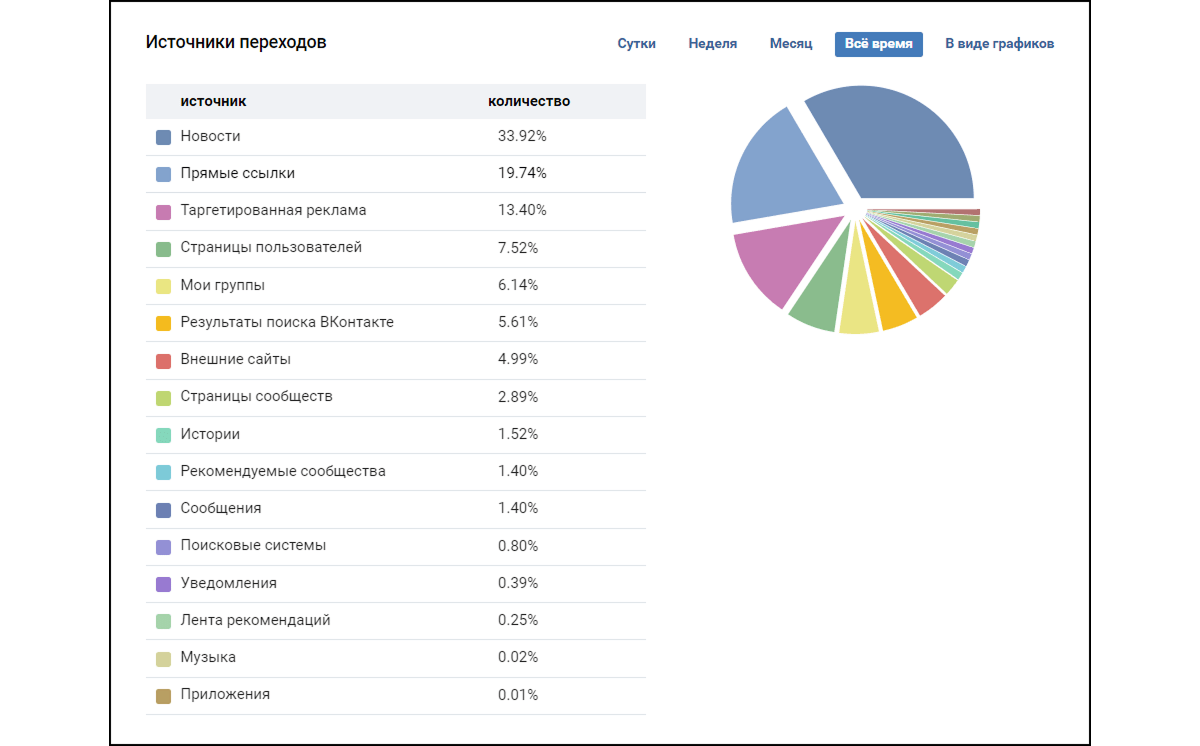Click the green Страницы пользователей swatch
The height and width of the screenshot is (746, 1200).
pos(164,249)
